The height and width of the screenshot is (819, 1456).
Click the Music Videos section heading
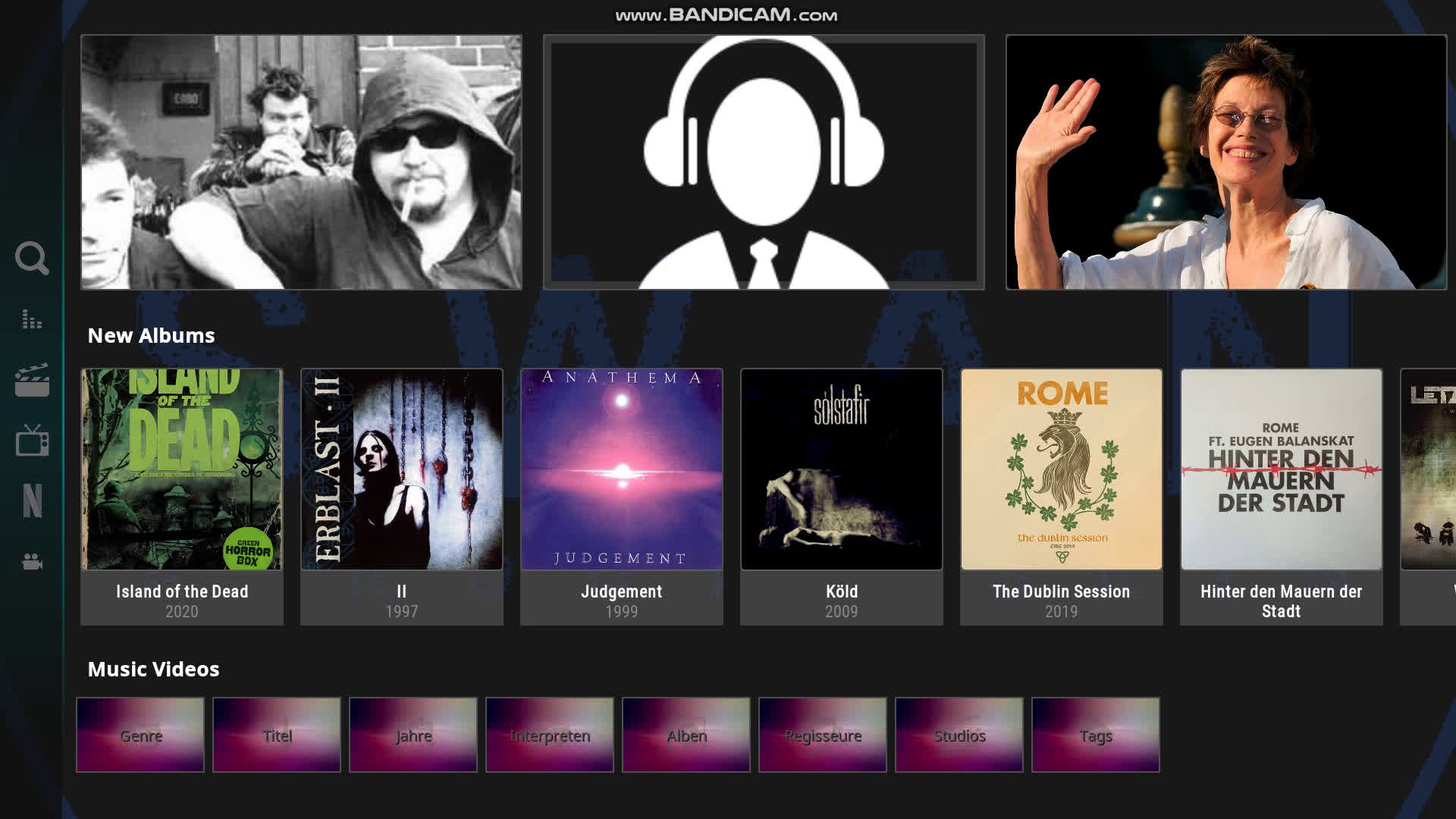pyautogui.click(x=153, y=669)
